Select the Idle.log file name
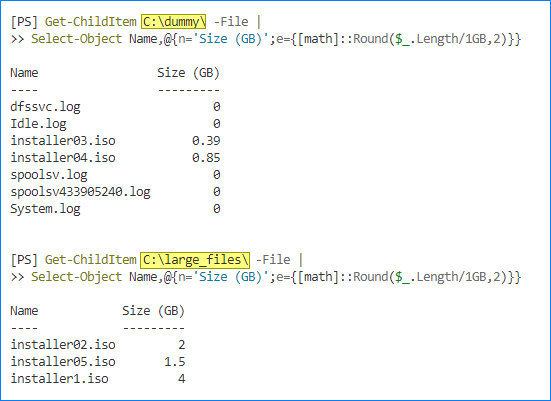This screenshot has width=551, height=401. [38, 124]
